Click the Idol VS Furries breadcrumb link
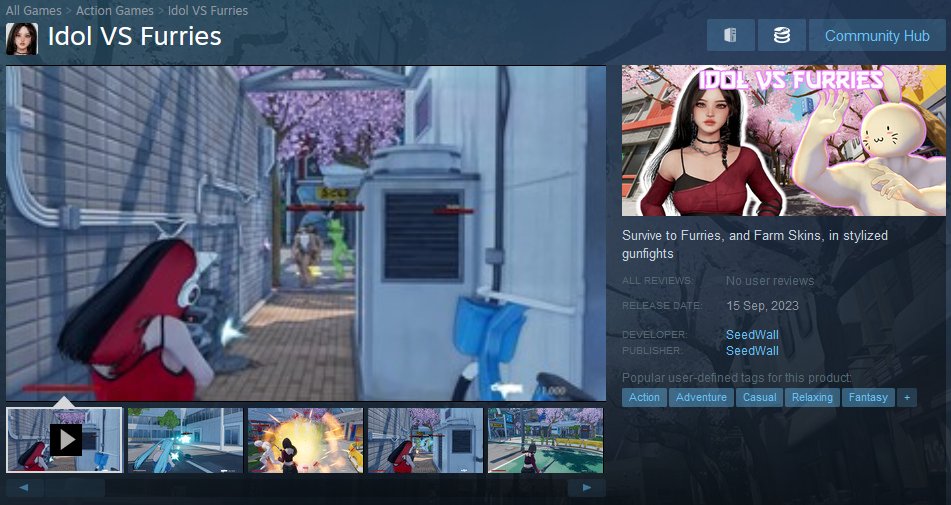 coord(207,11)
